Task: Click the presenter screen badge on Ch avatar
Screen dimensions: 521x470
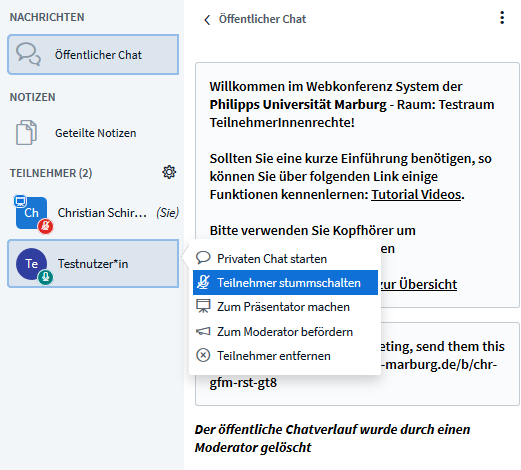Action: pyautogui.click(x=20, y=201)
